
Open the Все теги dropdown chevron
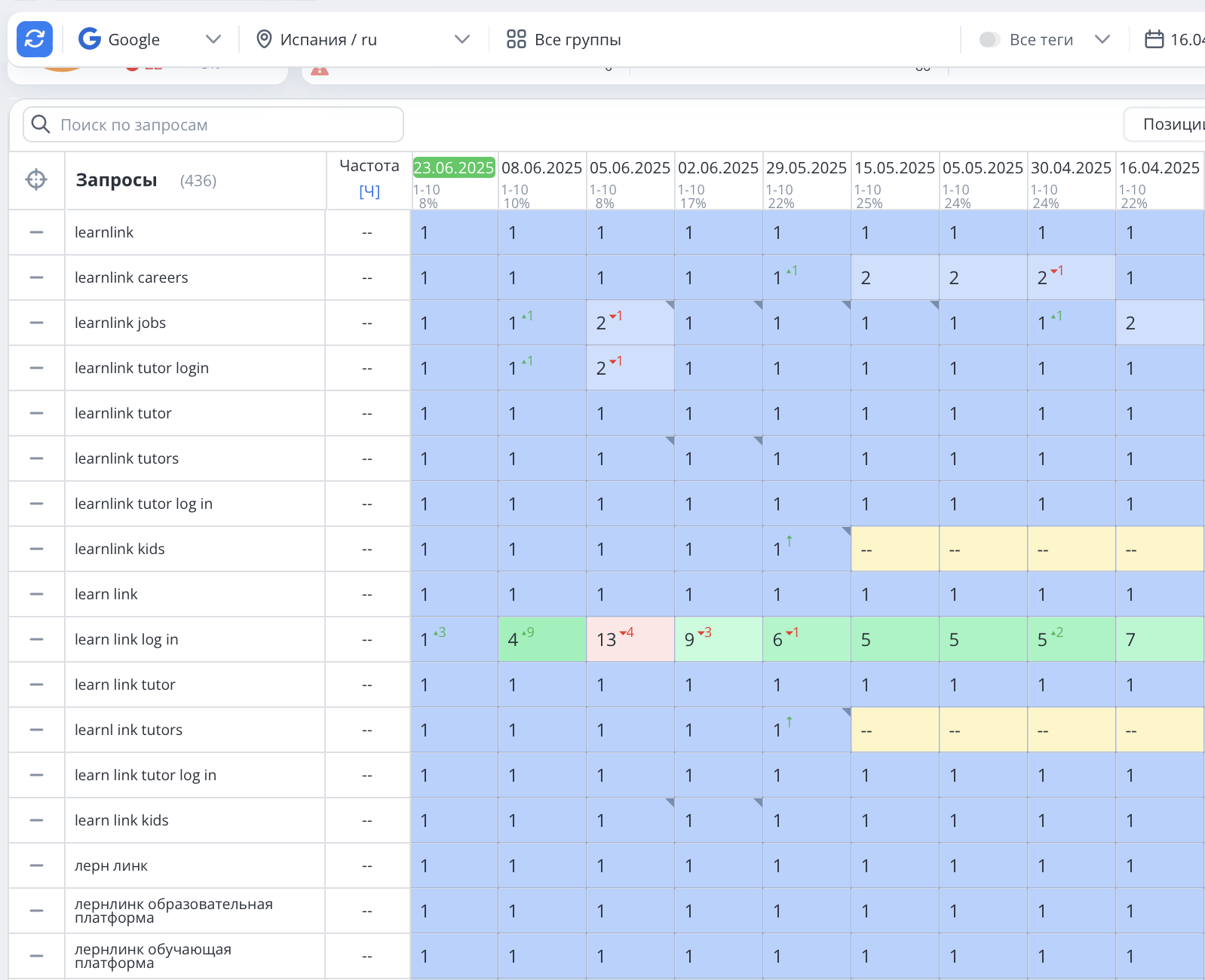pos(1102,39)
